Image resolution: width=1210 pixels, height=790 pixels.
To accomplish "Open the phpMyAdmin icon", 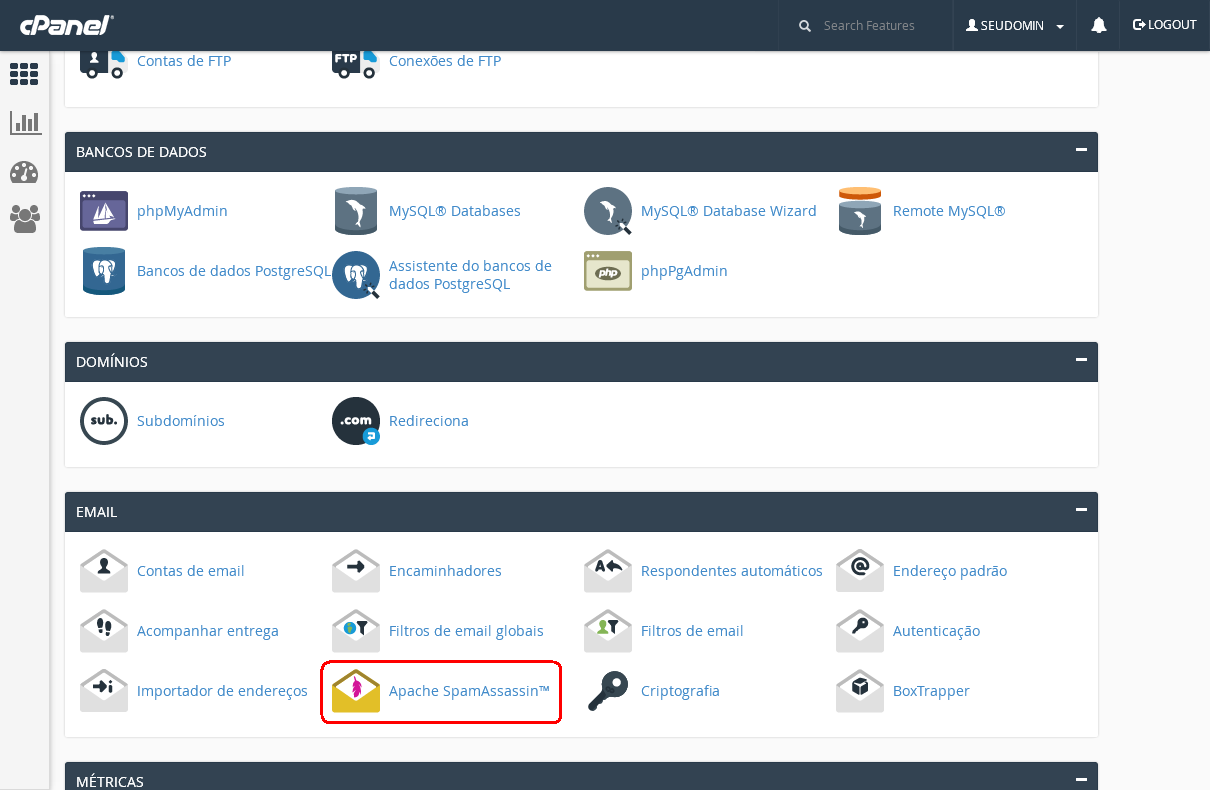I will point(104,211).
